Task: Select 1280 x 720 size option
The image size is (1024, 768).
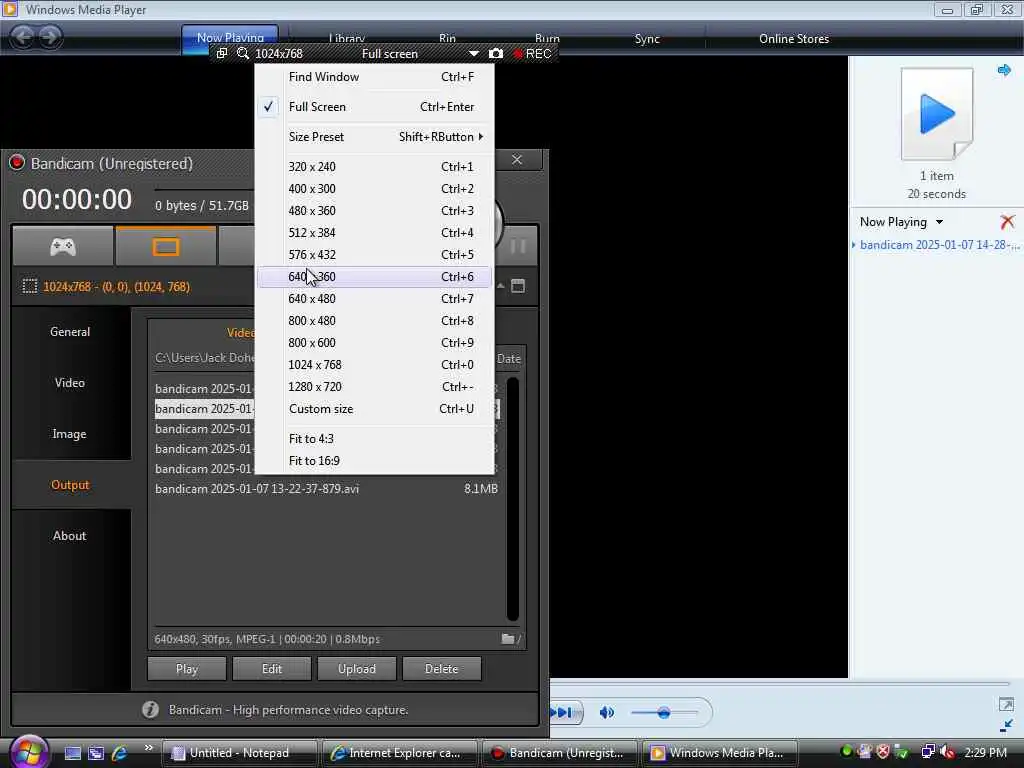Action: tap(374, 387)
